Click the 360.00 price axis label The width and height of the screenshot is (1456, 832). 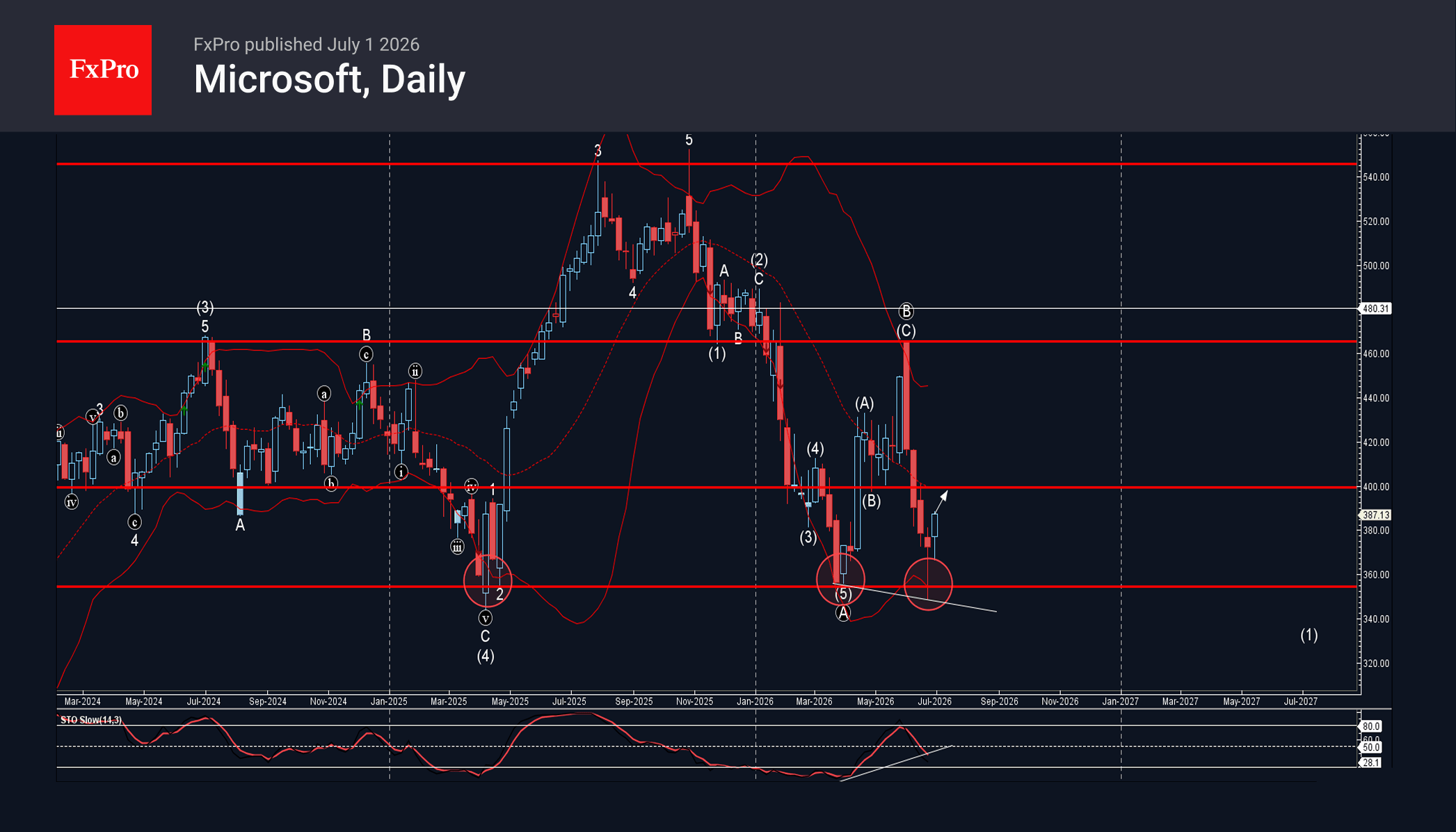tap(1376, 575)
